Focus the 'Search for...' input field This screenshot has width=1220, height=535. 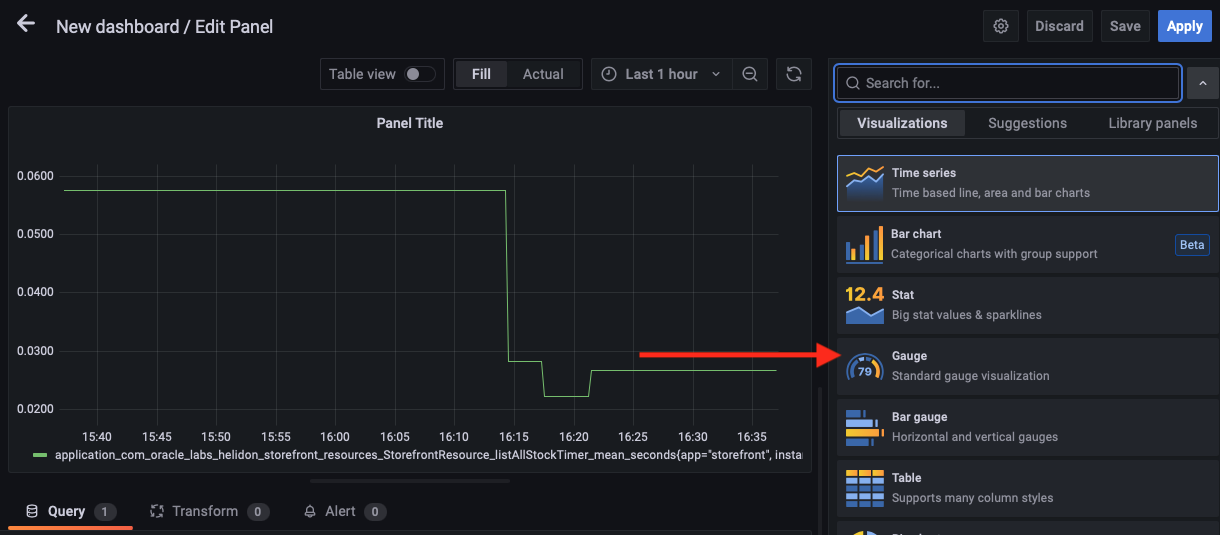pos(1008,83)
